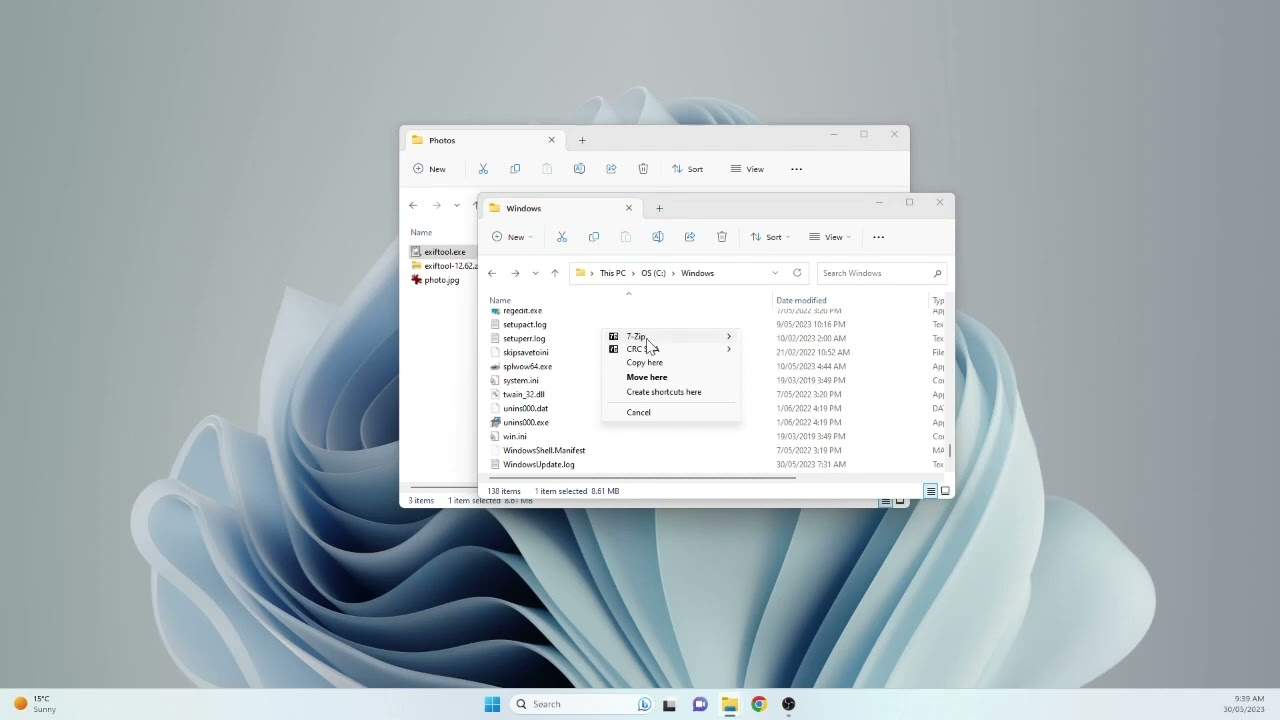This screenshot has height=720, width=1280.
Task: Open the chat app on the taskbar
Action: point(700,704)
